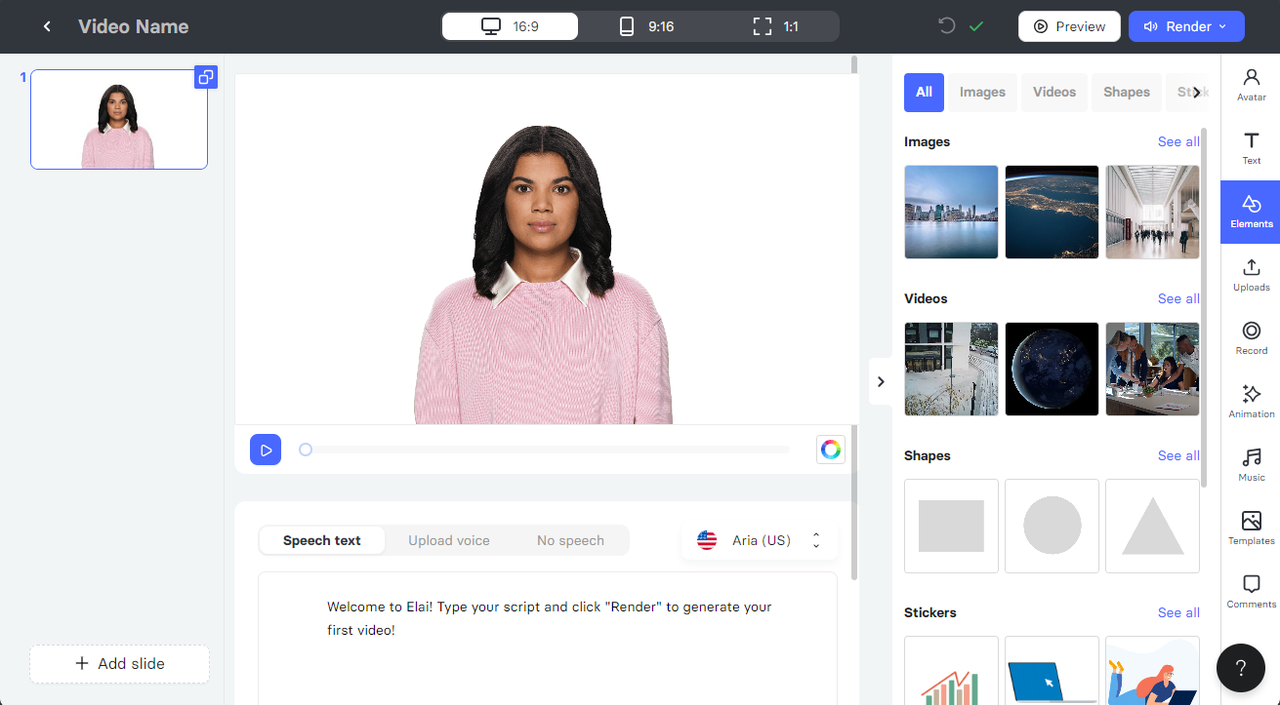See all Stickers
Viewport: 1280px width, 705px height.
click(x=1178, y=613)
